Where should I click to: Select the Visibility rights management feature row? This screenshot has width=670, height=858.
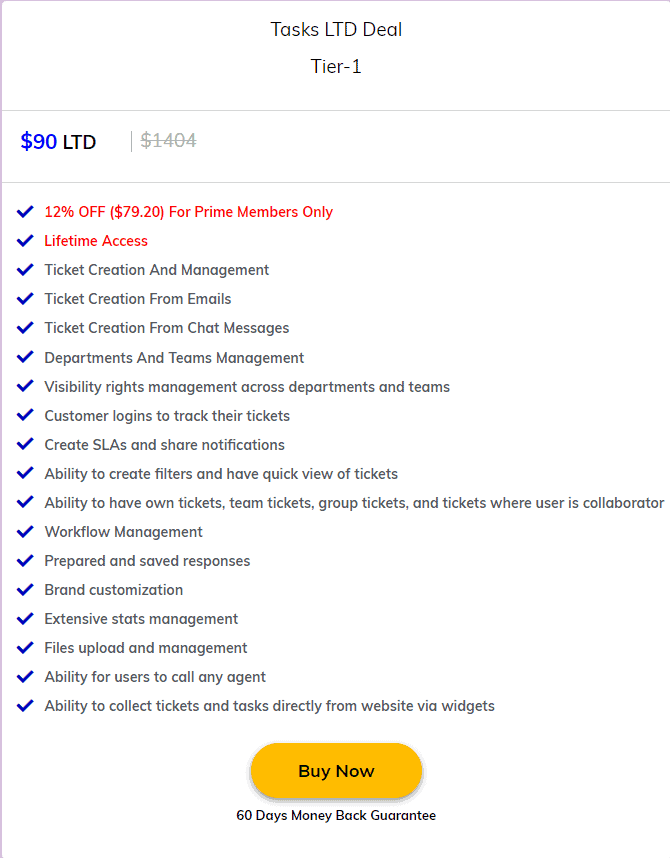(246, 386)
